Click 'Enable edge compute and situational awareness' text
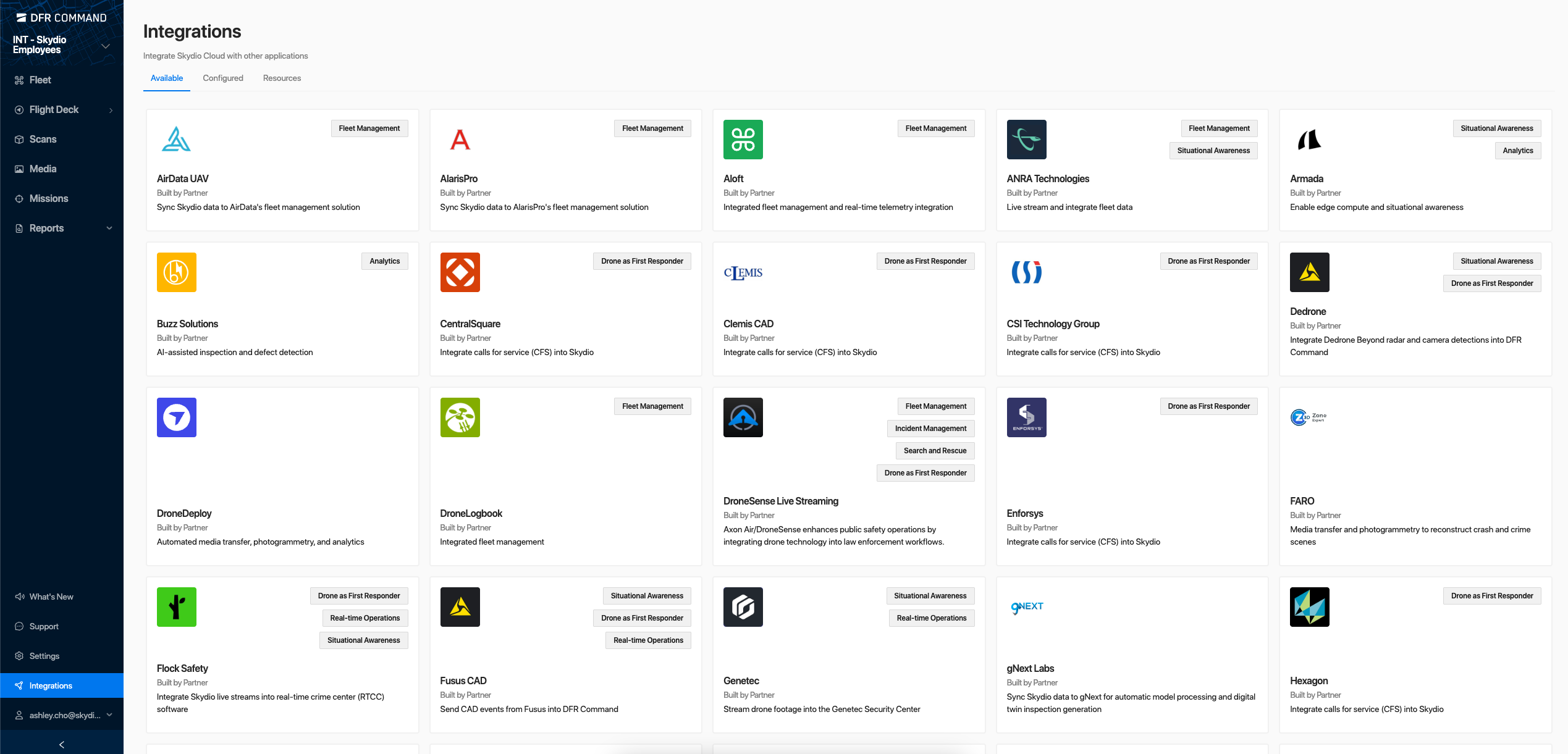Viewport: 1568px width, 754px height. click(1376, 207)
